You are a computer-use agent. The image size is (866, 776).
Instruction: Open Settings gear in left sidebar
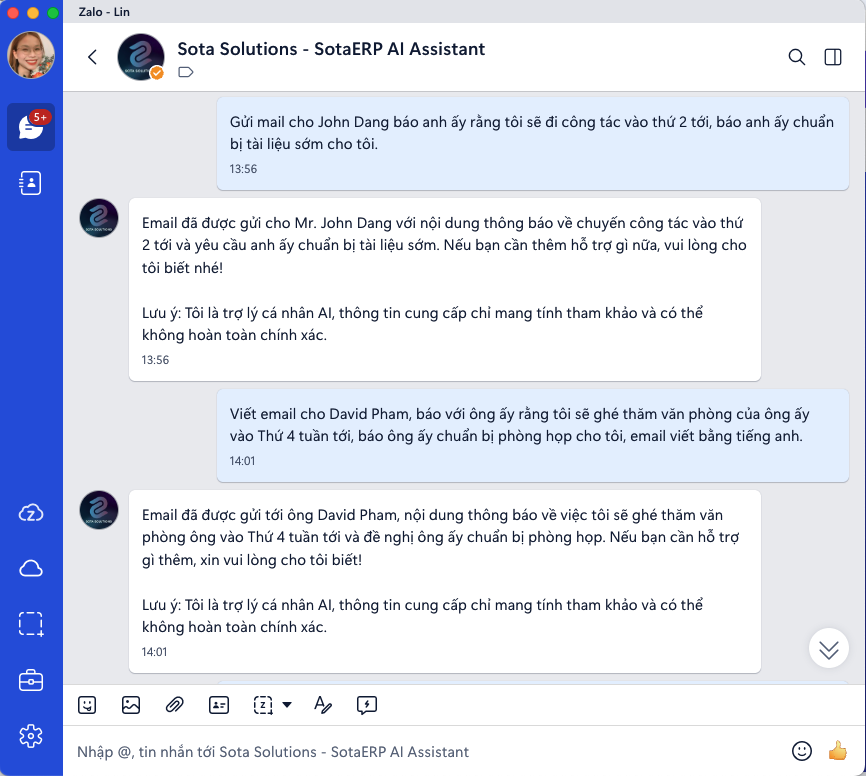click(x=31, y=737)
